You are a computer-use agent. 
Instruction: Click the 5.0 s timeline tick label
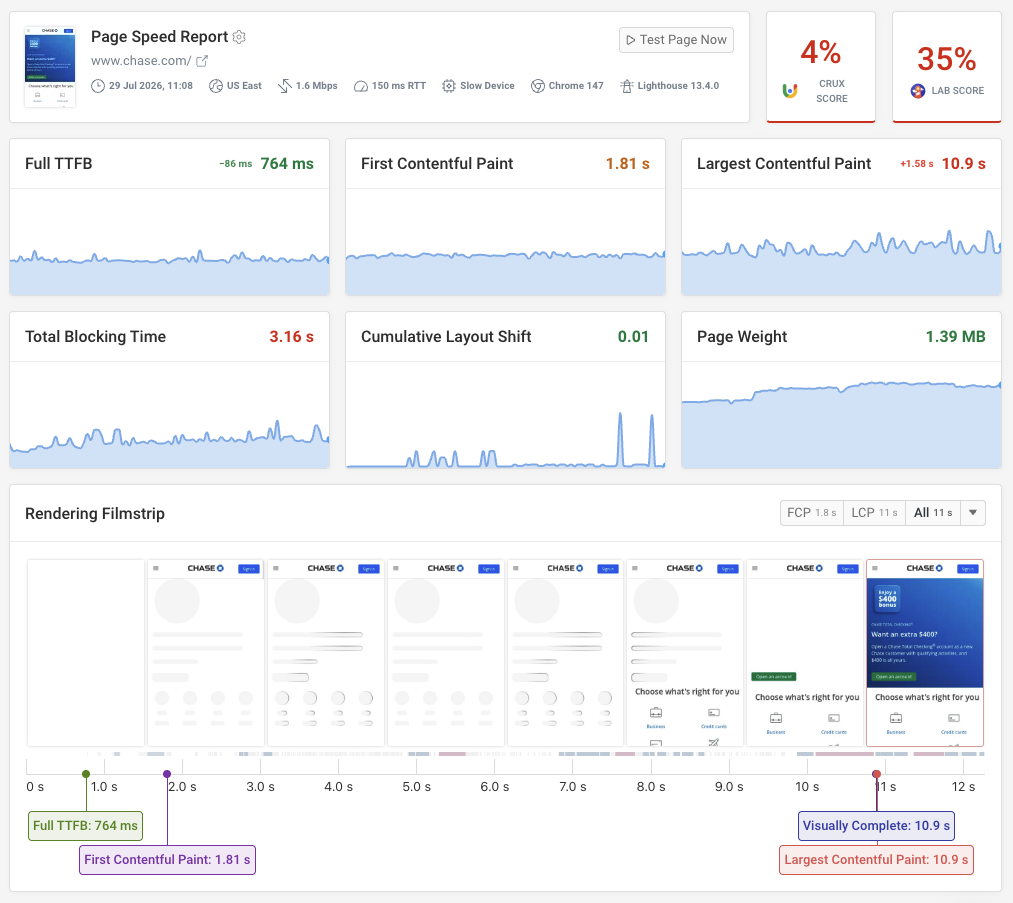click(417, 787)
